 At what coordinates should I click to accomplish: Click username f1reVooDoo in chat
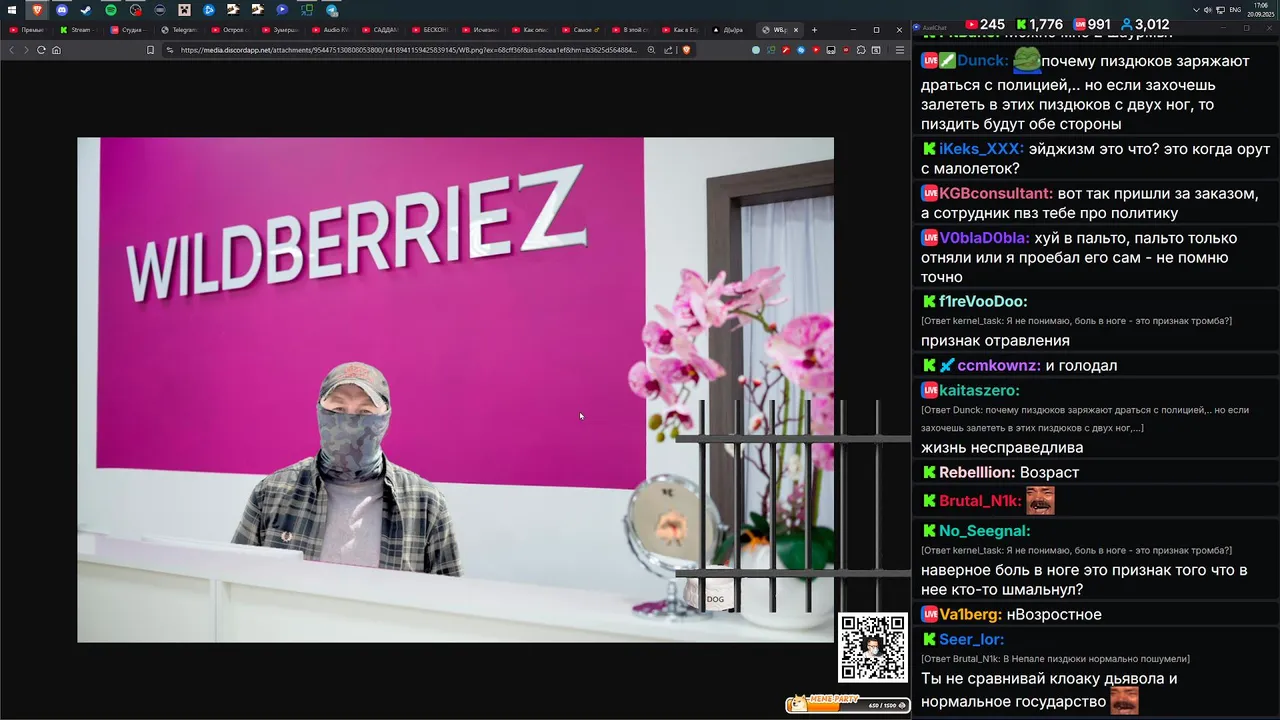coord(983,301)
